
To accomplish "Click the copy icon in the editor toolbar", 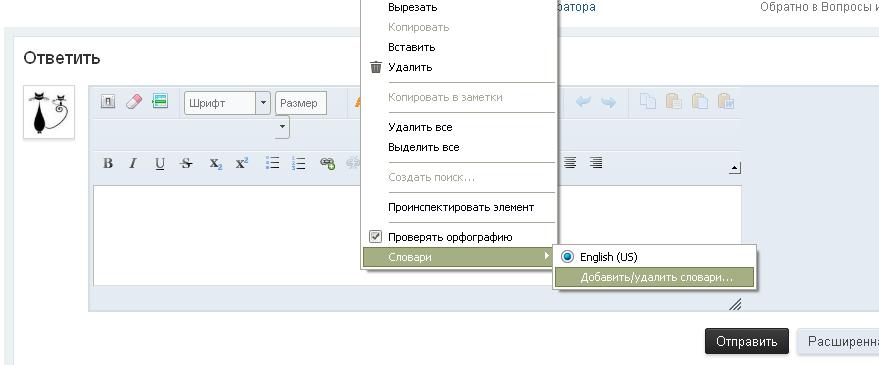I will (648, 101).
